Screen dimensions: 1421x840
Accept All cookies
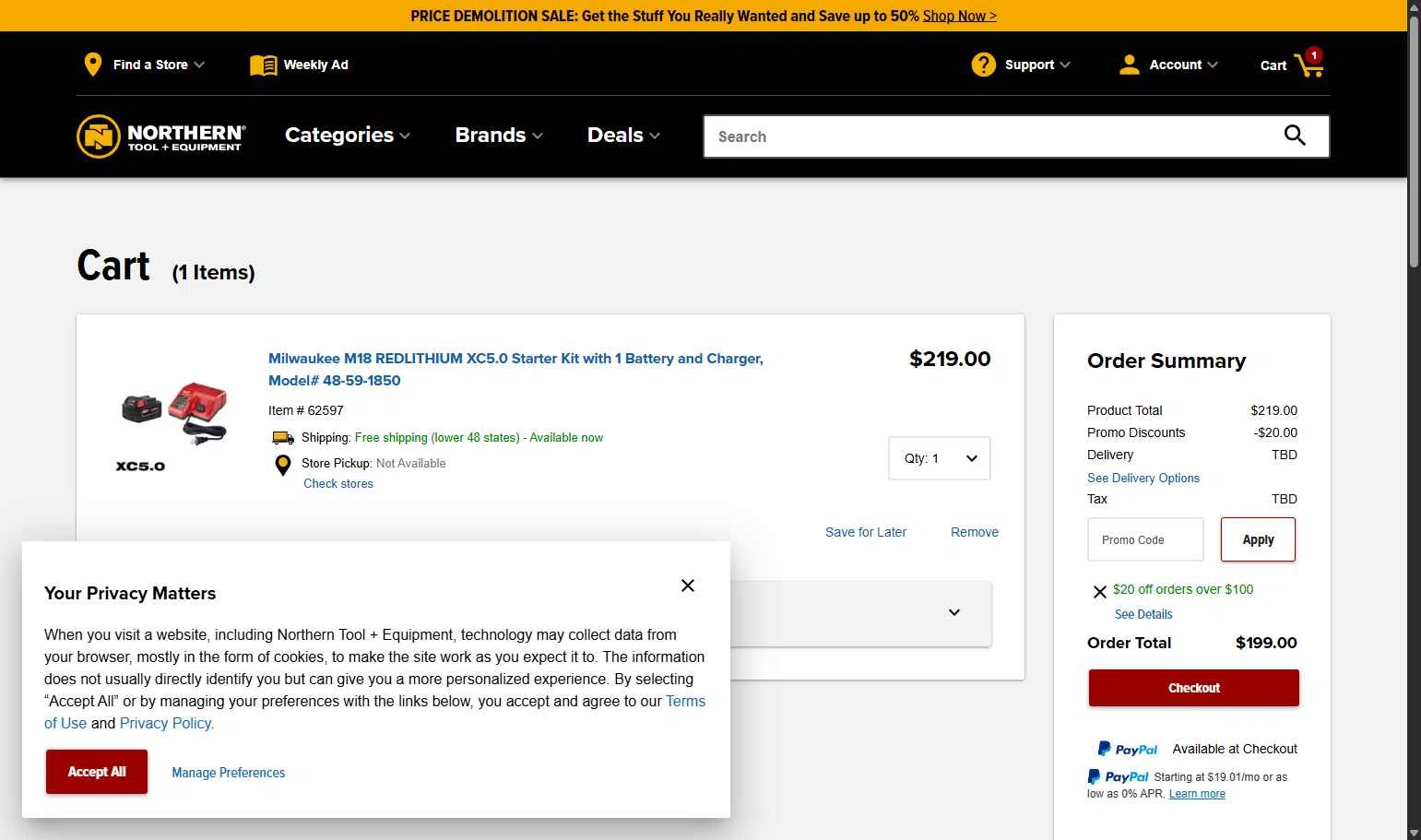tap(97, 772)
